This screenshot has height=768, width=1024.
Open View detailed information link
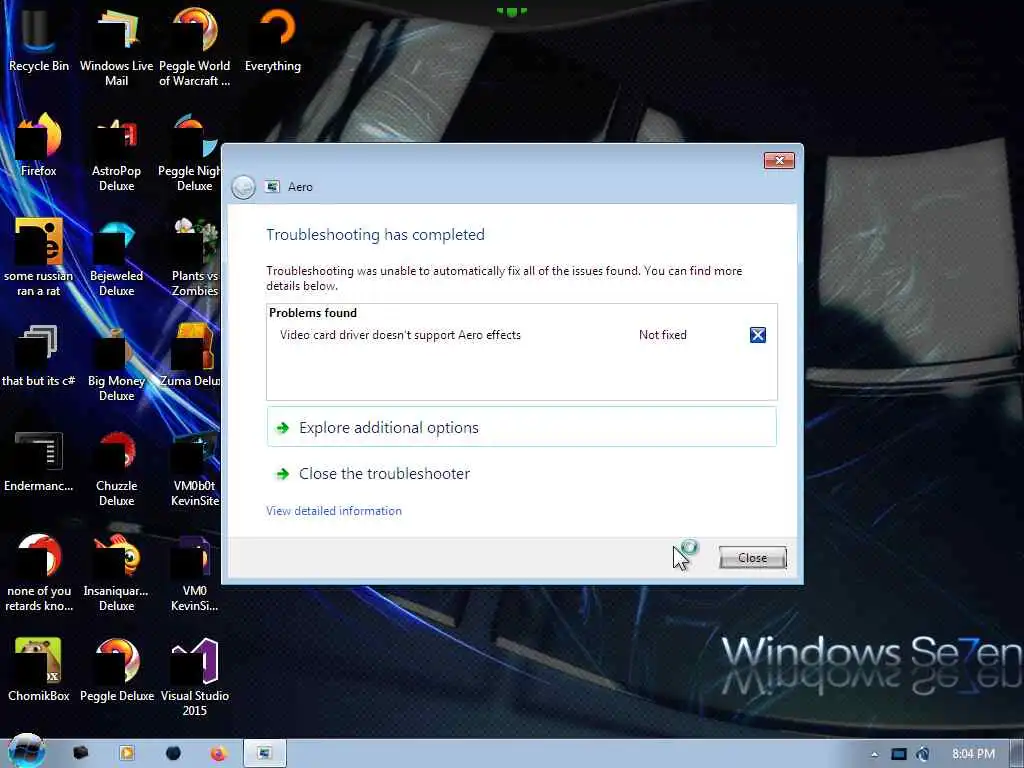point(334,511)
